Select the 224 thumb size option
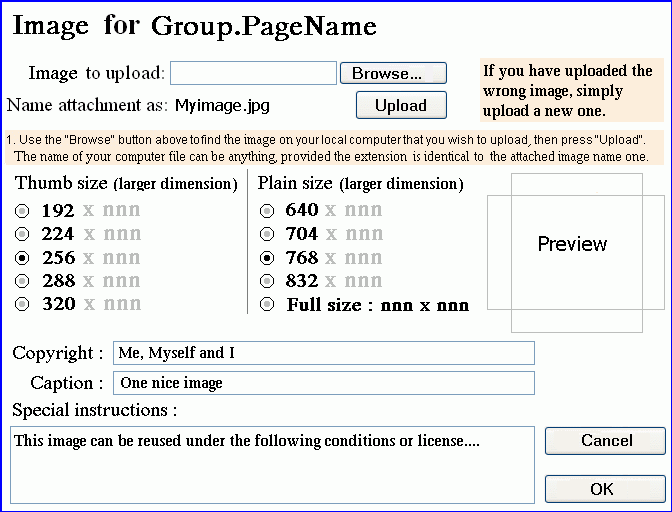Image resolution: width=672 pixels, height=512 pixels. tap(22, 234)
